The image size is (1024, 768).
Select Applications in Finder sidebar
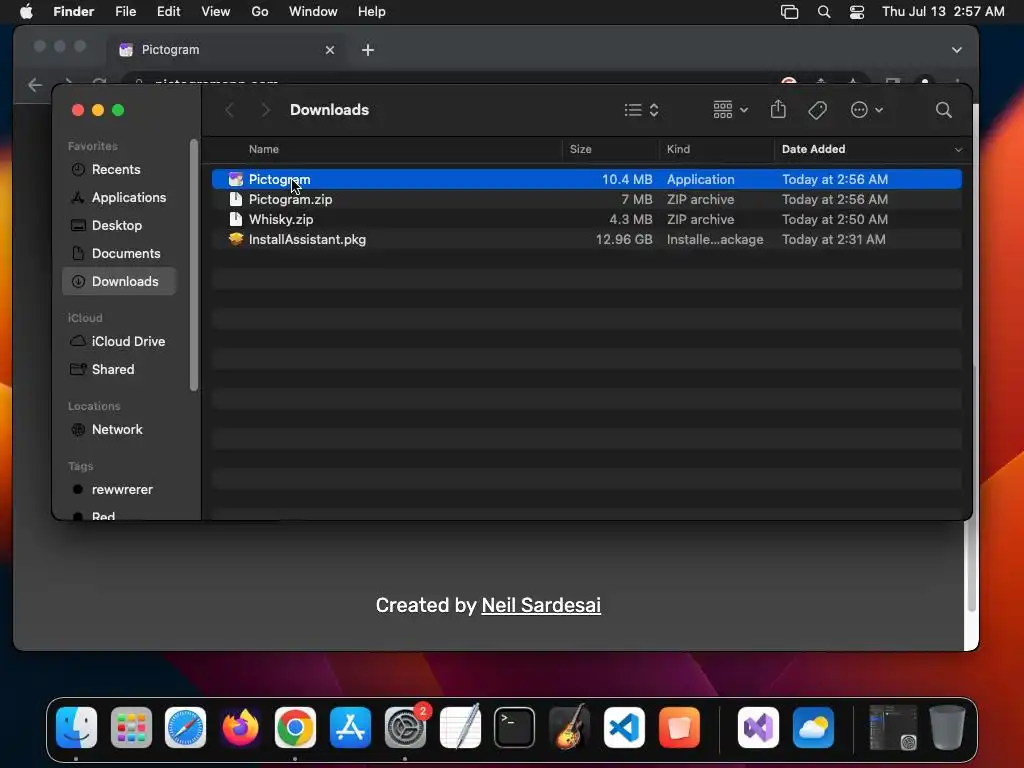(x=119, y=197)
